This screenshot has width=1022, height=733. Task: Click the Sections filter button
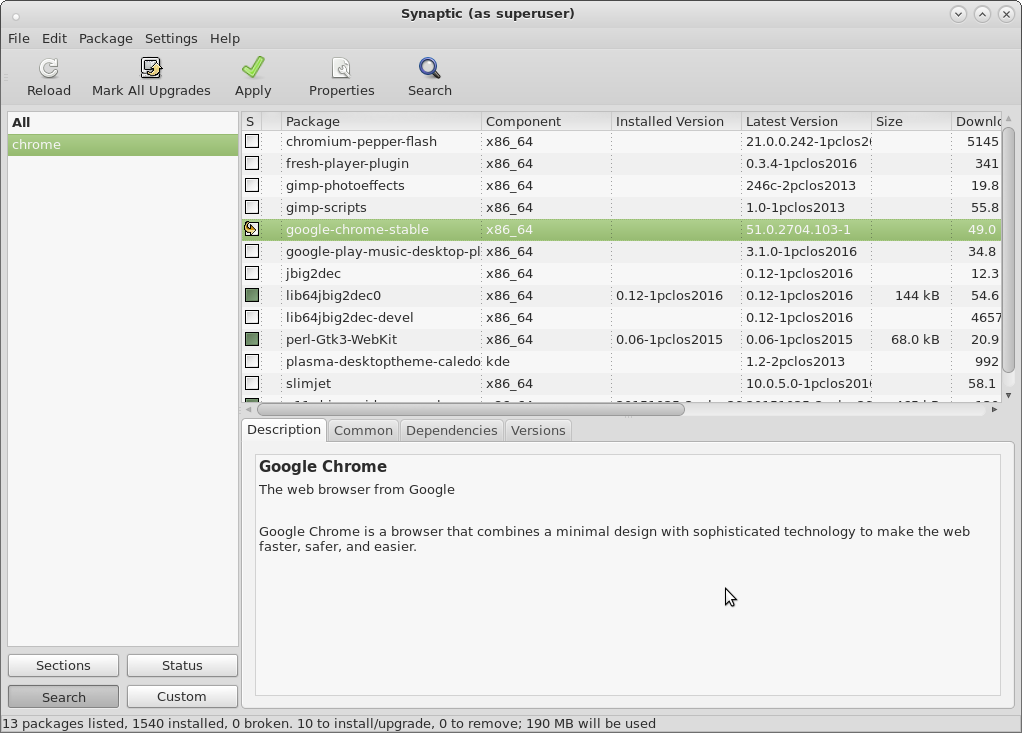pos(62,665)
